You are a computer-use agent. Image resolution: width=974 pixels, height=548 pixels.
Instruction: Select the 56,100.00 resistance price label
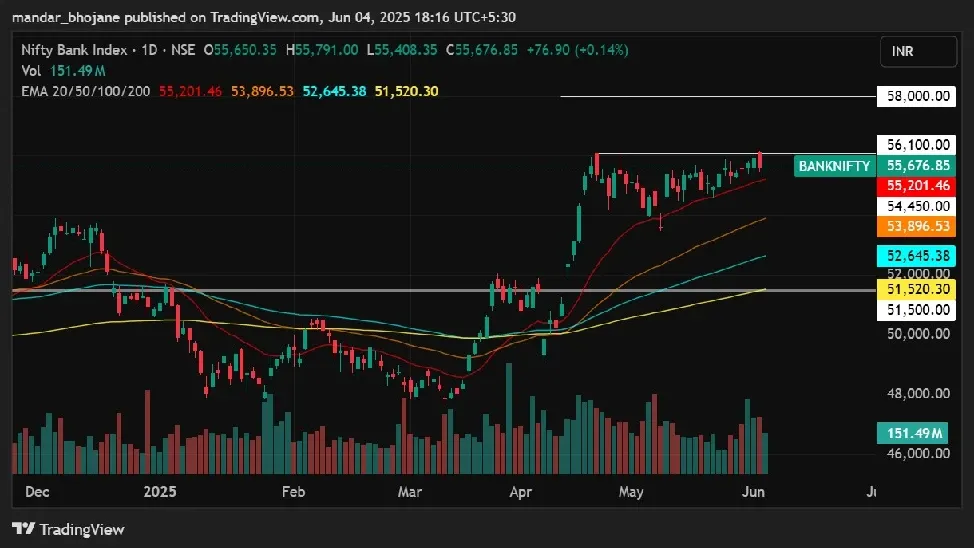pos(916,145)
